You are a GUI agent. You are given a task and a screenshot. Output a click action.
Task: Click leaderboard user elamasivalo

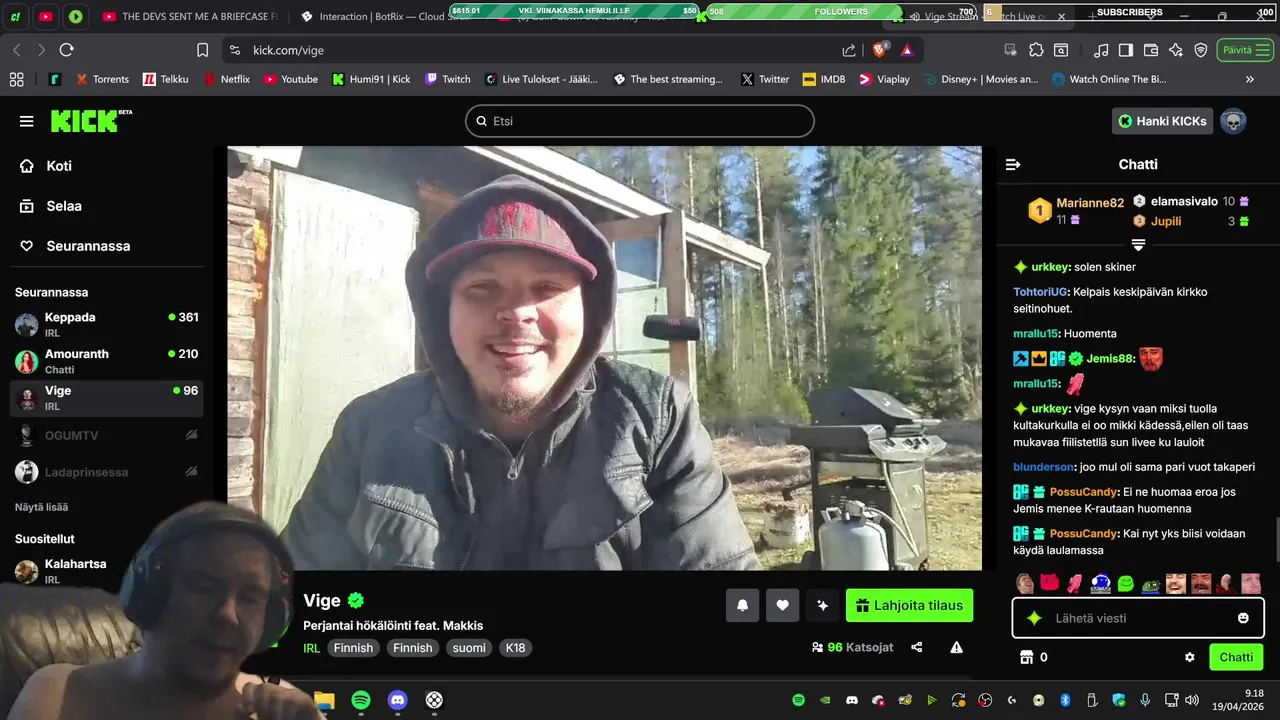1184,201
